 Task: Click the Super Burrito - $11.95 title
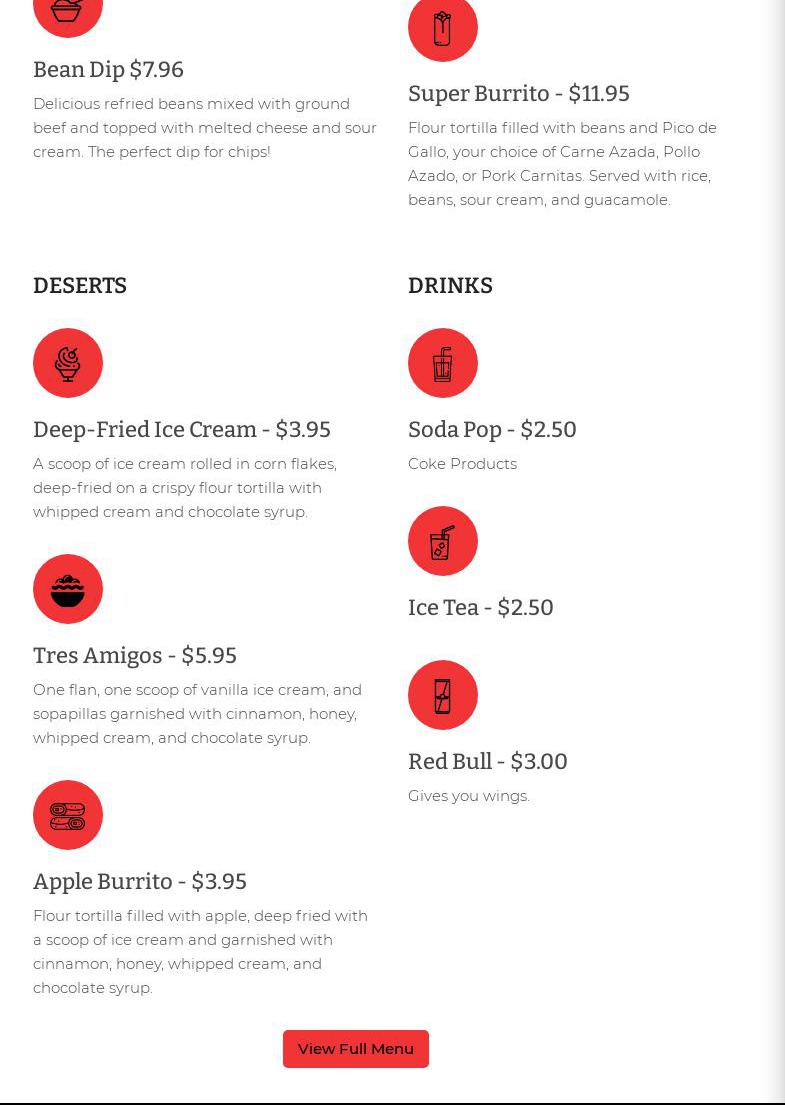(x=518, y=94)
